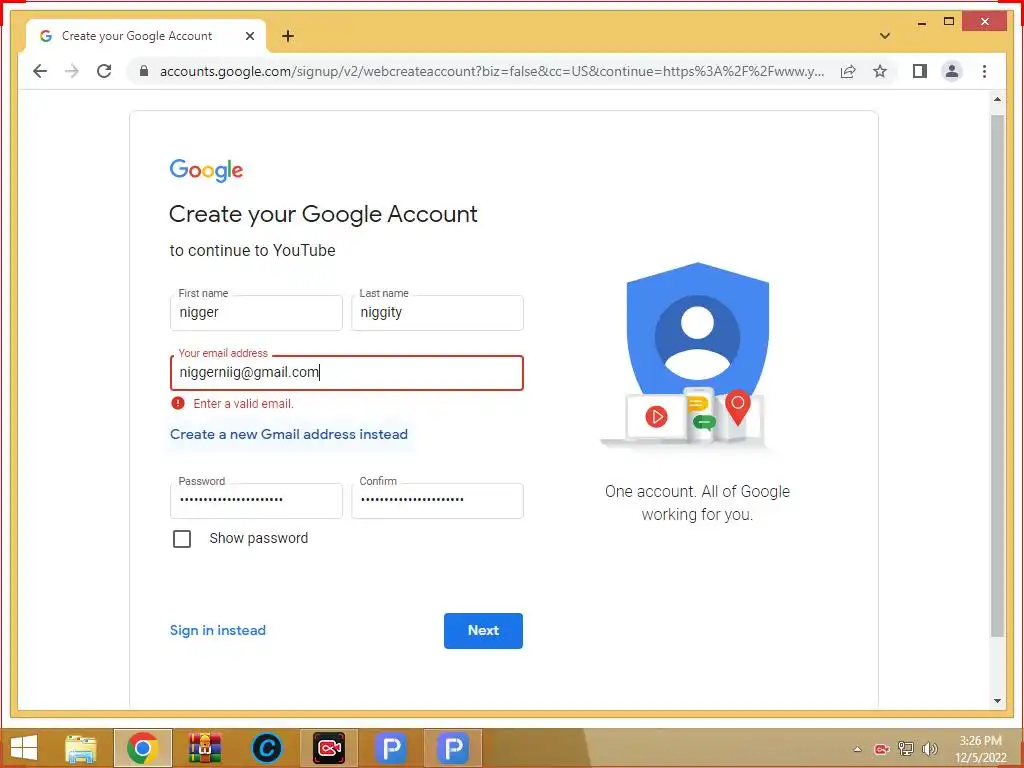Click the red error exclamation icon
Image resolution: width=1024 pixels, height=768 pixels.
pyautogui.click(x=178, y=403)
